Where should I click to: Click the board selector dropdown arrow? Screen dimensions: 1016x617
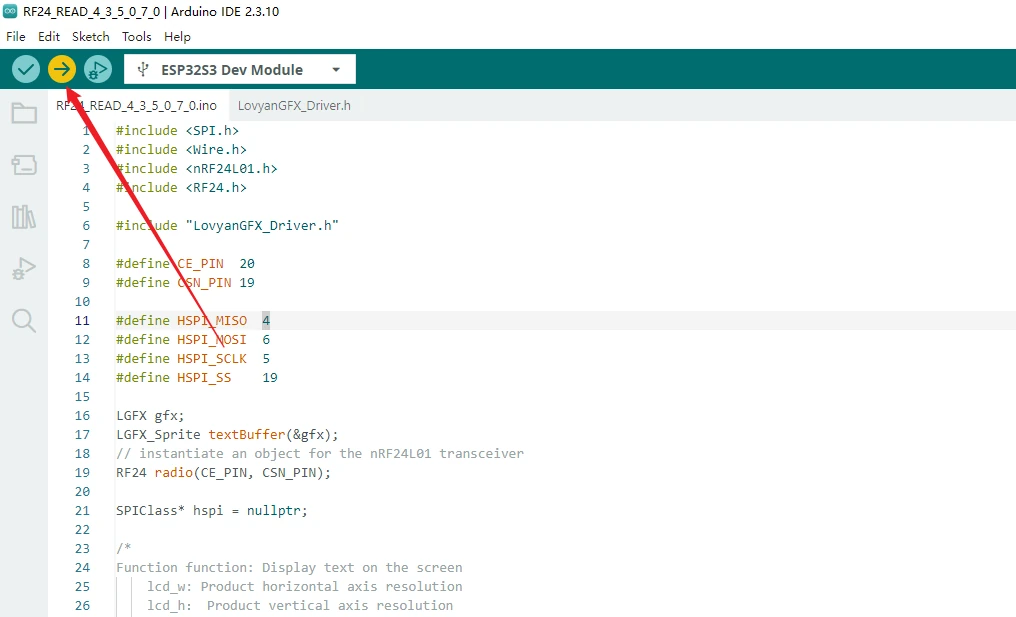(x=336, y=70)
